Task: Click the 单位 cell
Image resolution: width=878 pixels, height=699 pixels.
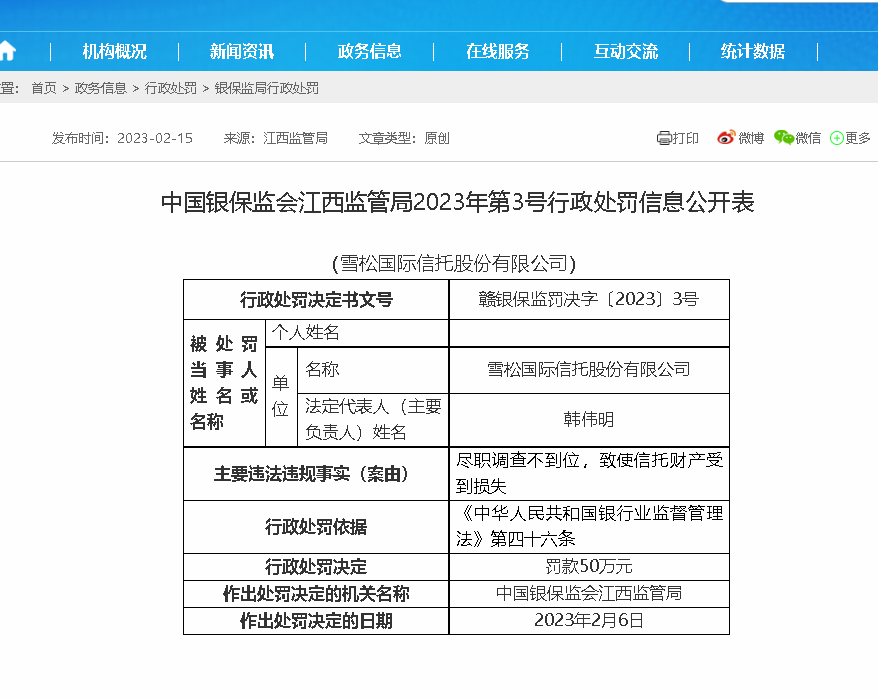Action: click(x=281, y=397)
